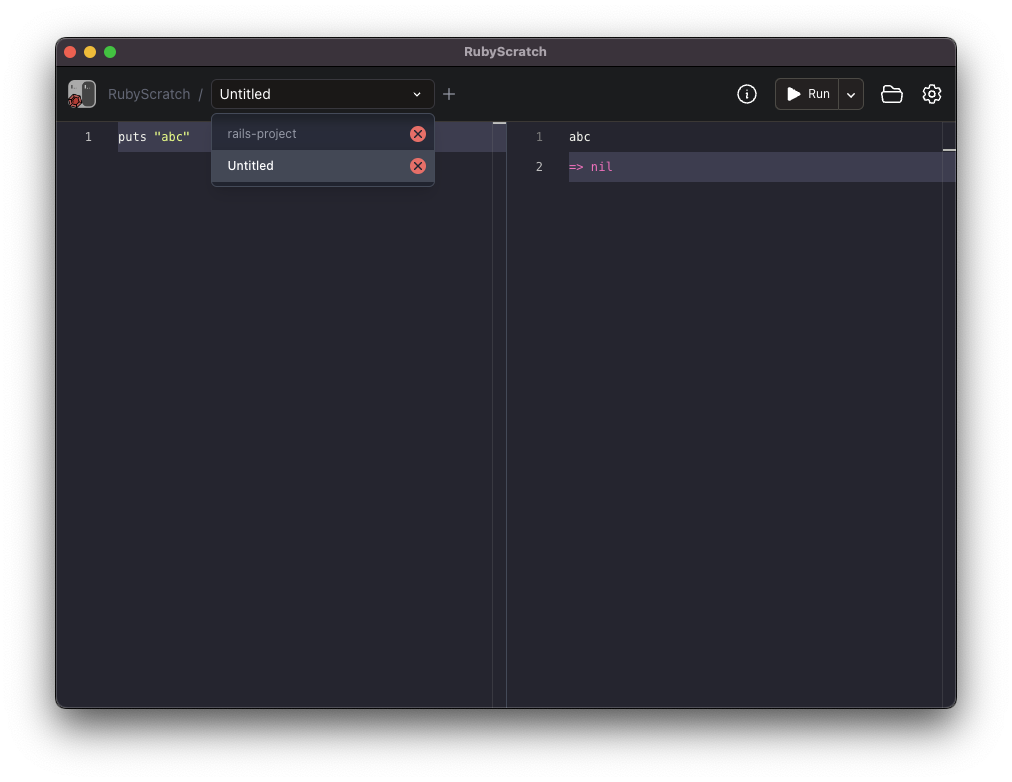Click the puts "abc" code line
This screenshot has width=1012, height=782.
[x=154, y=137]
